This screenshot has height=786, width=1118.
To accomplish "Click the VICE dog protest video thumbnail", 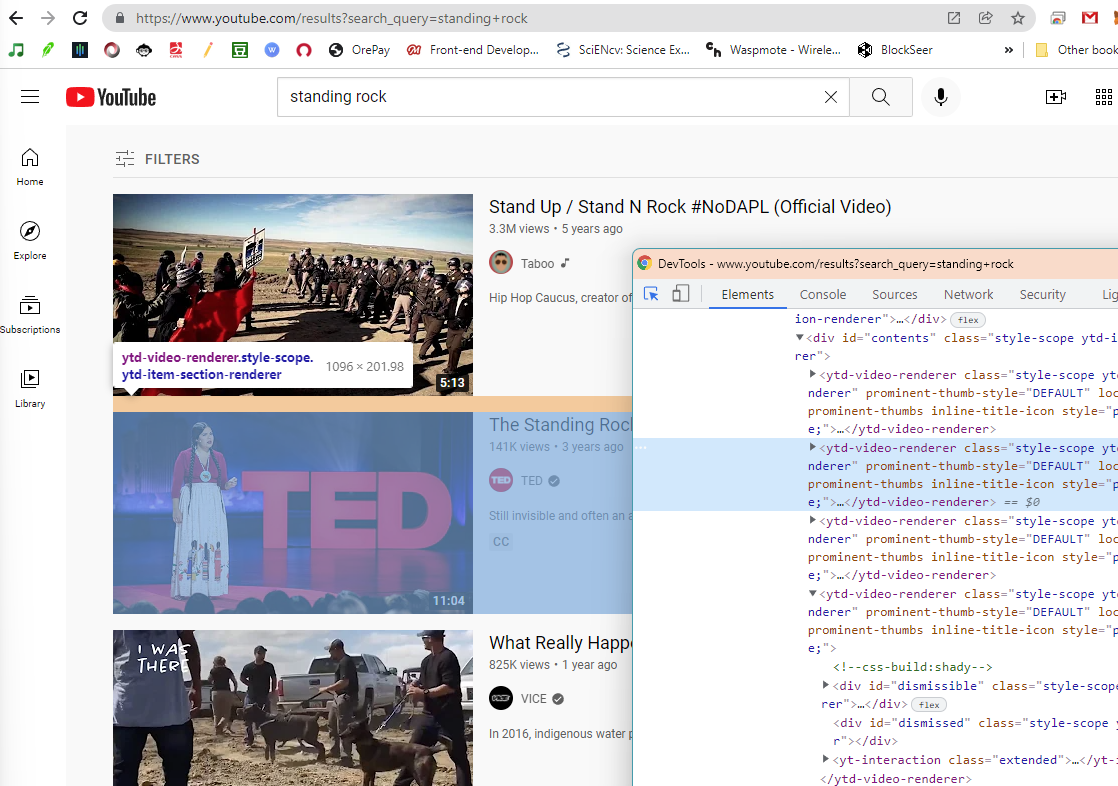I will (292, 707).
